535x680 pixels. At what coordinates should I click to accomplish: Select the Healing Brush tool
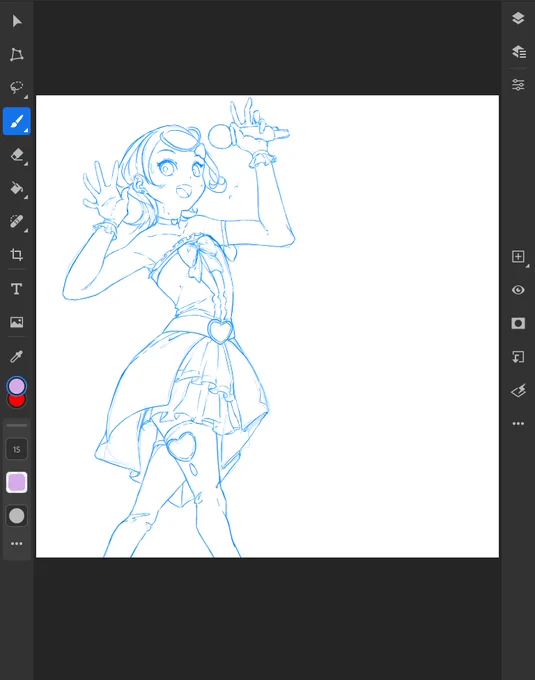[16, 221]
